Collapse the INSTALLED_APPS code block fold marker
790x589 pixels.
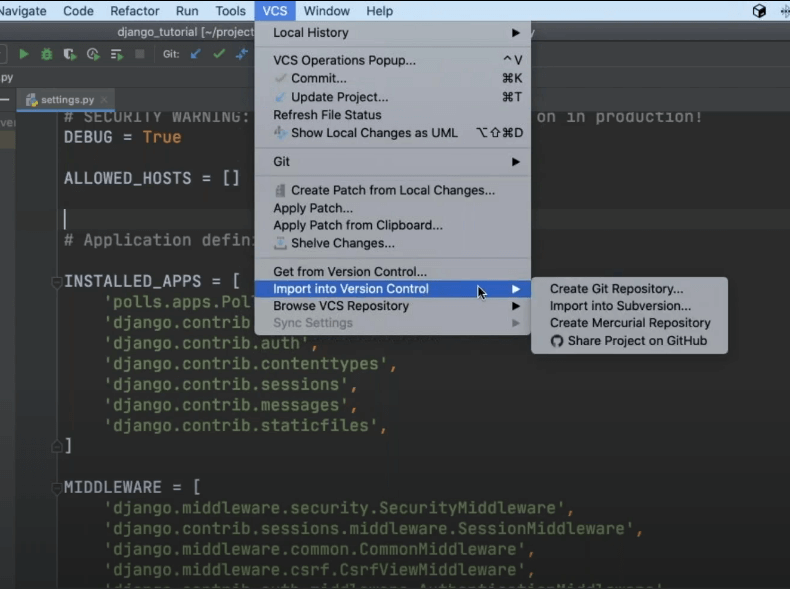point(56,282)
